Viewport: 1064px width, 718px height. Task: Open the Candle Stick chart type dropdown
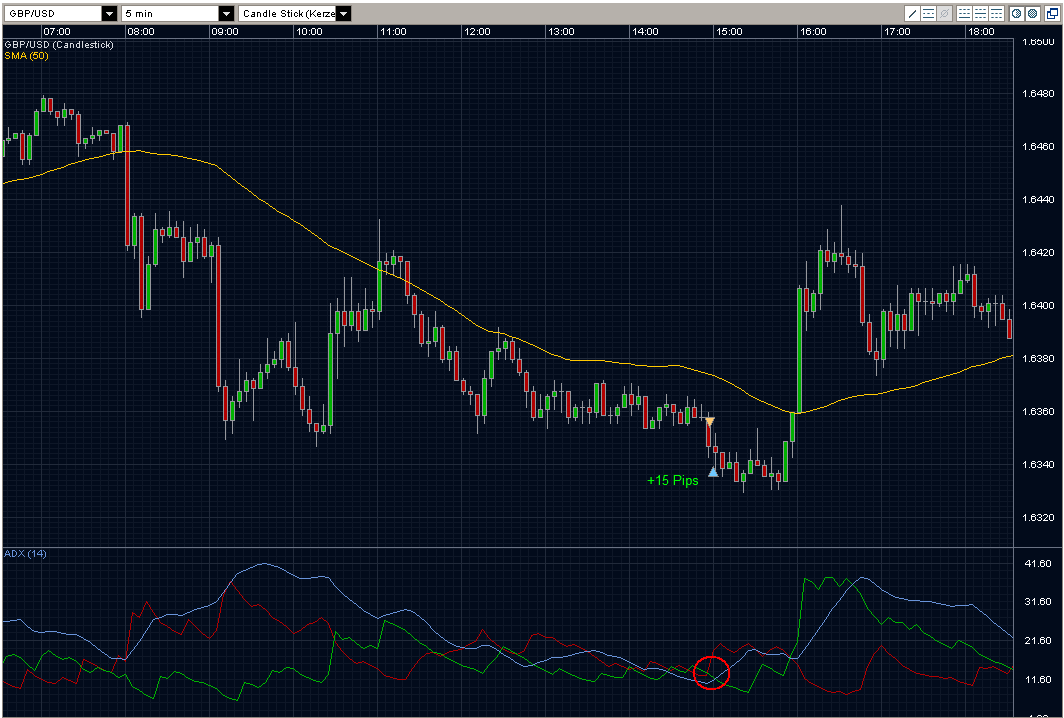[x=343, y=14]
